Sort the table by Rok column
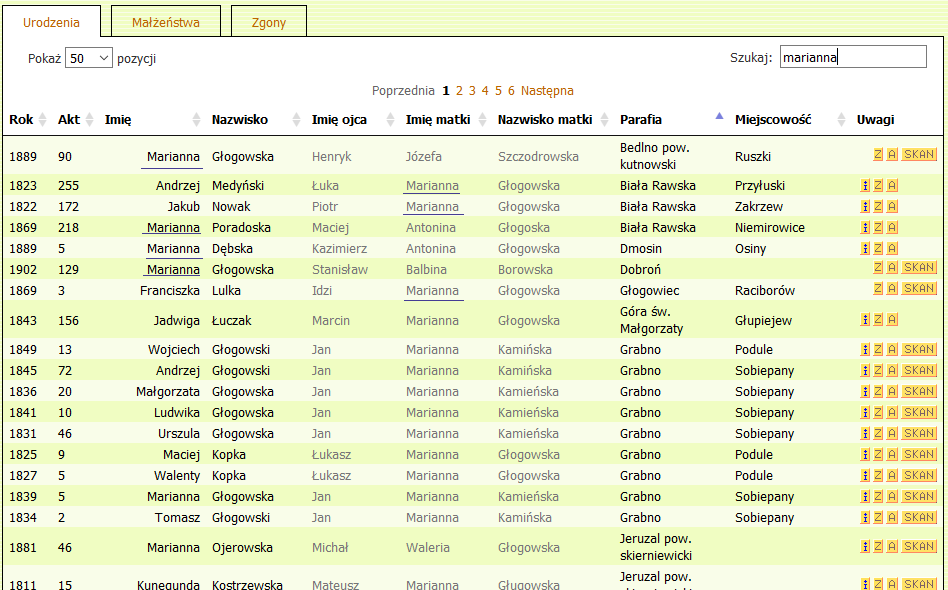Viewport: 948px width, 590px height. coord(22,120)
